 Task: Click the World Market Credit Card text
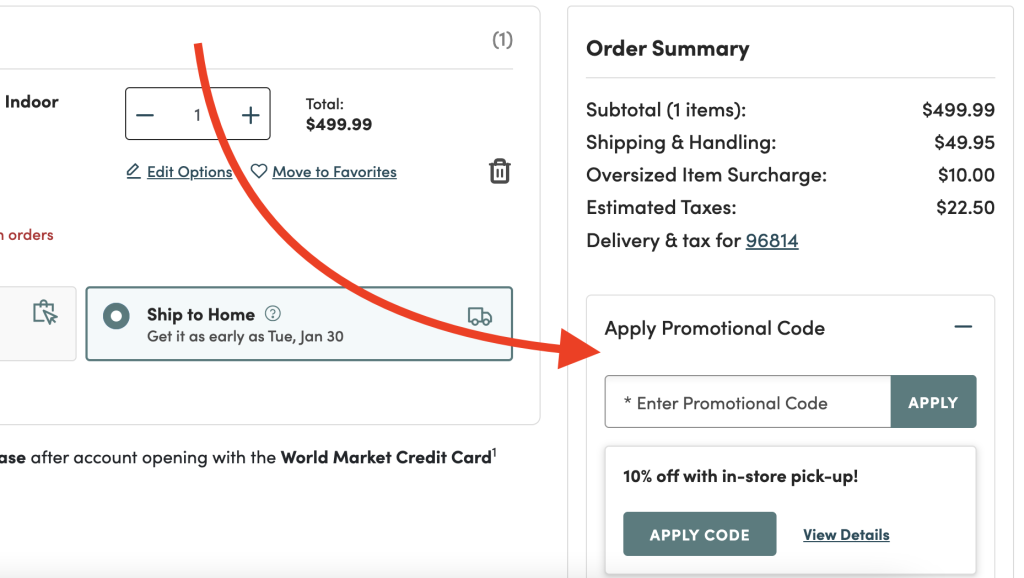(385, 458)
